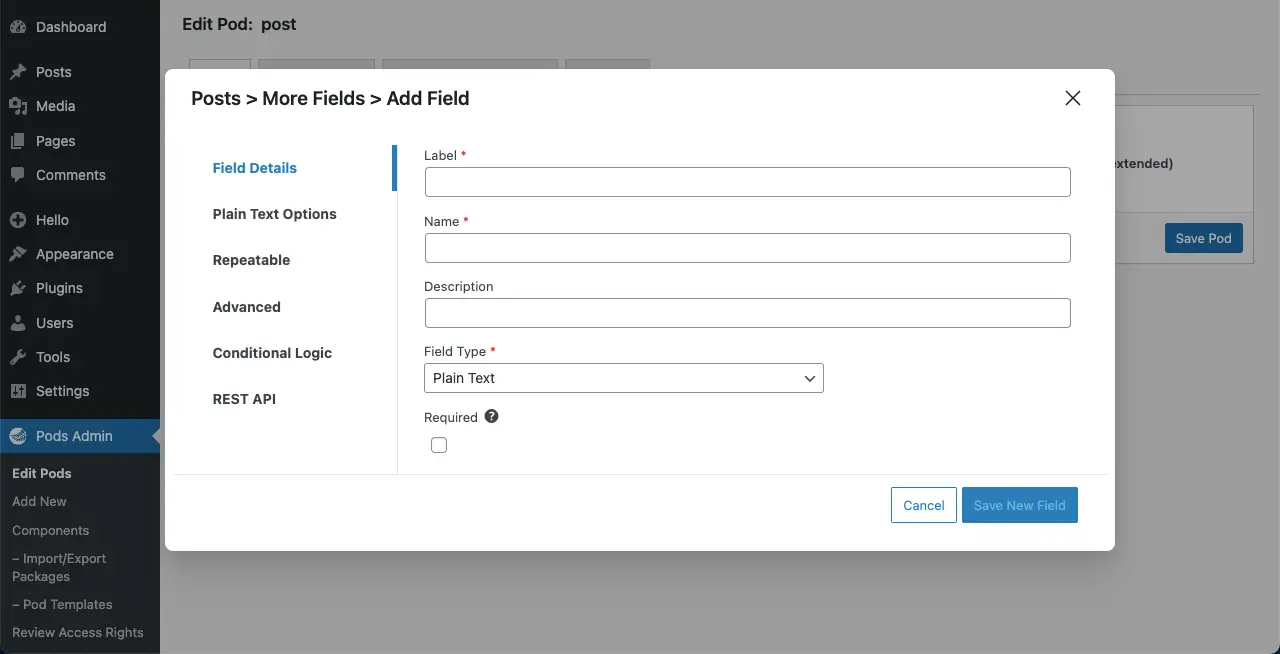The height and width of the screenshot is (654, 1280).
Task: Open Plain Text Options tab
Action: [275, 214]
